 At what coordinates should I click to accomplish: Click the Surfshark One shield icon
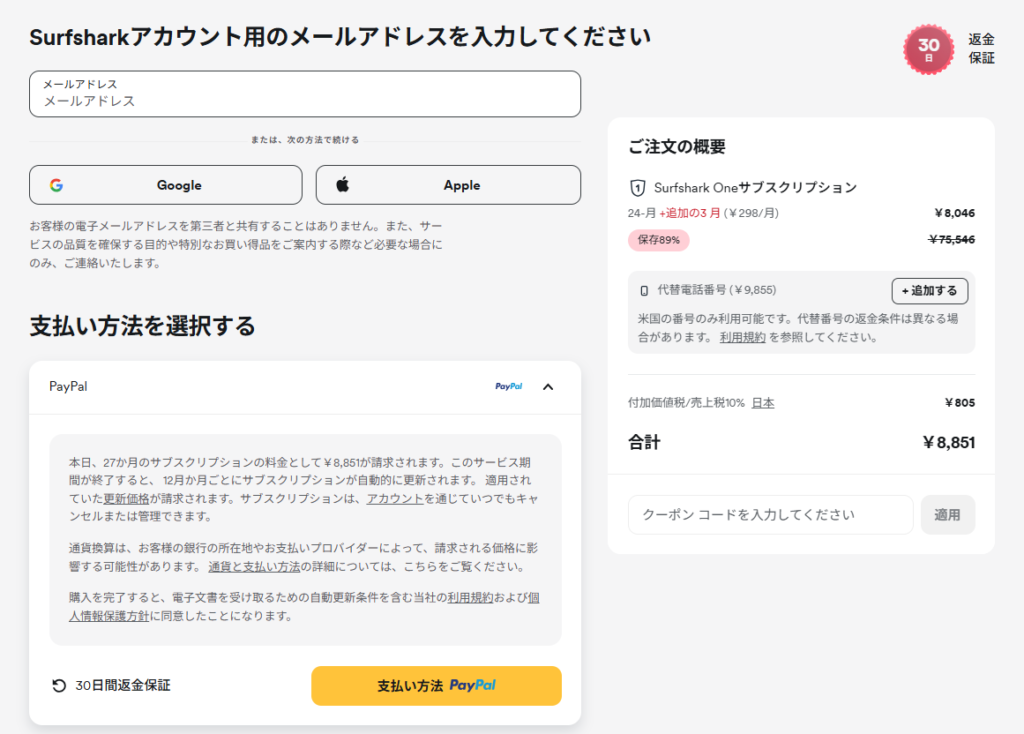click(x=637, y=188)
